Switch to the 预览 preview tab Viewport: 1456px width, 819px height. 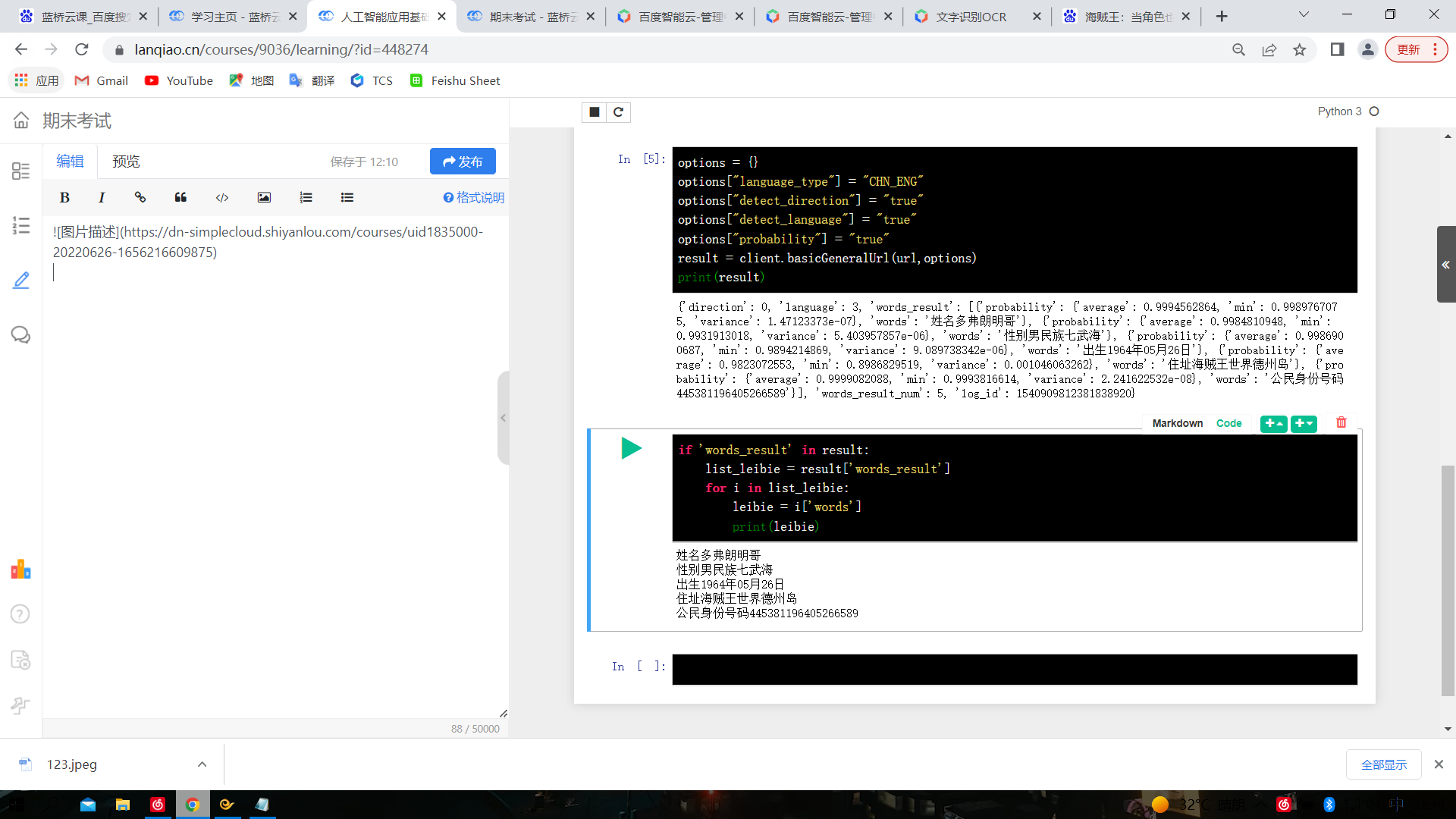tap(126, 162)
